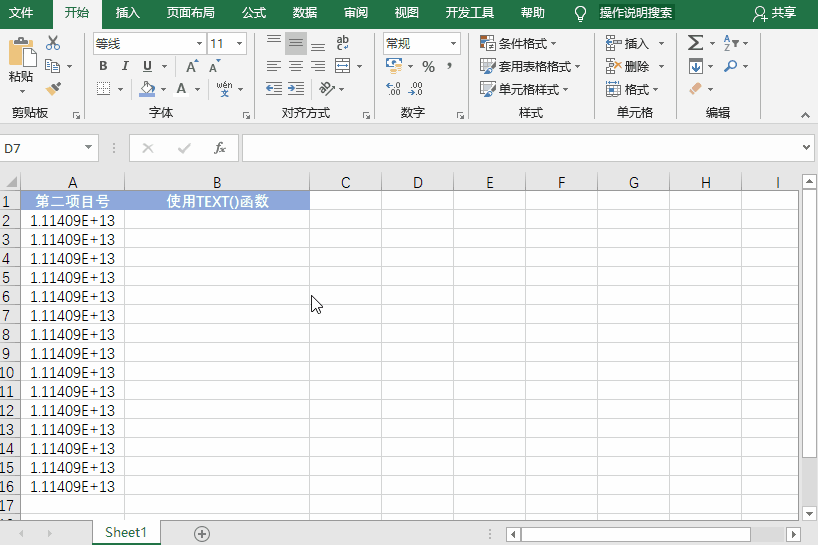Toggle middle vertical alignment
The image size is (818, 545).
(x=296, y=43)
